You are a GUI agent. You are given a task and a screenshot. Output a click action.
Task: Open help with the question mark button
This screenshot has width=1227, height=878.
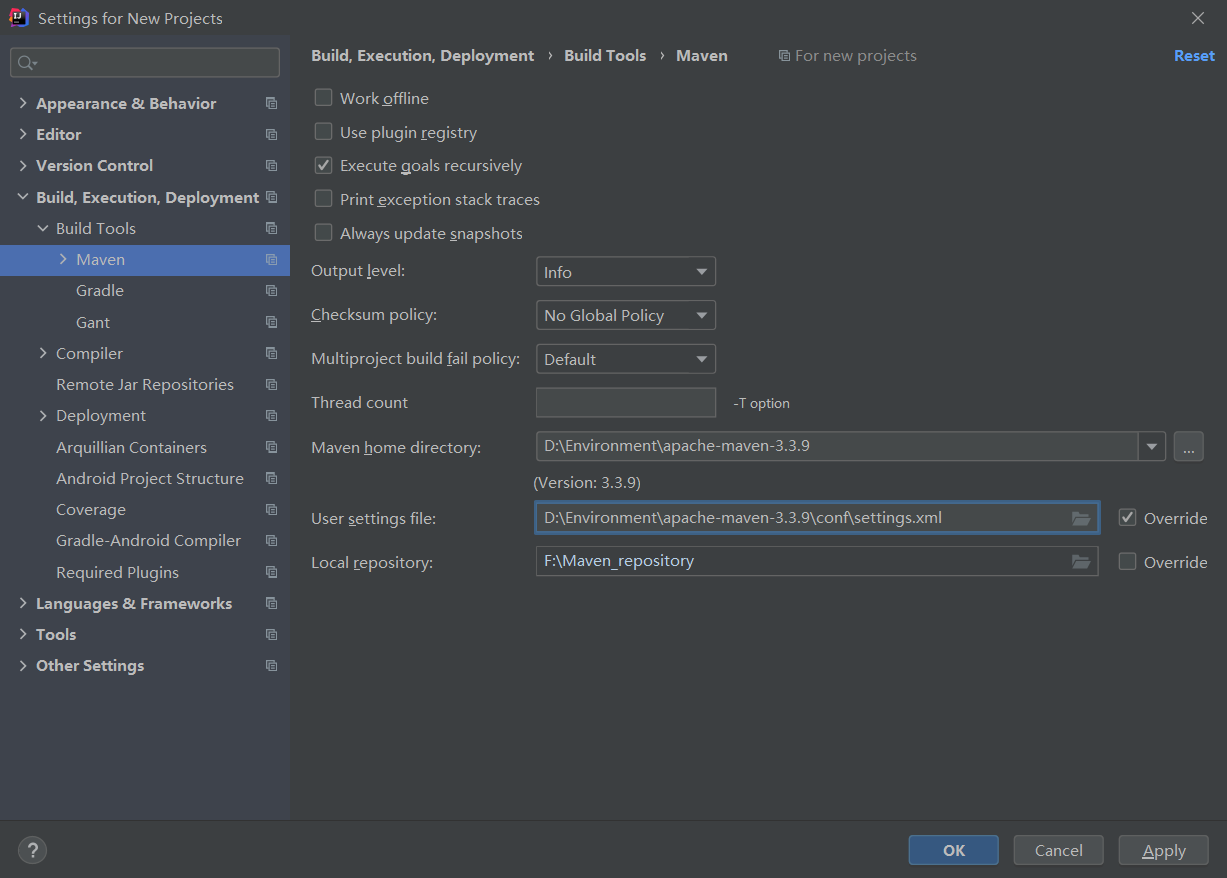pyautogui.click(x=33, y=850)
